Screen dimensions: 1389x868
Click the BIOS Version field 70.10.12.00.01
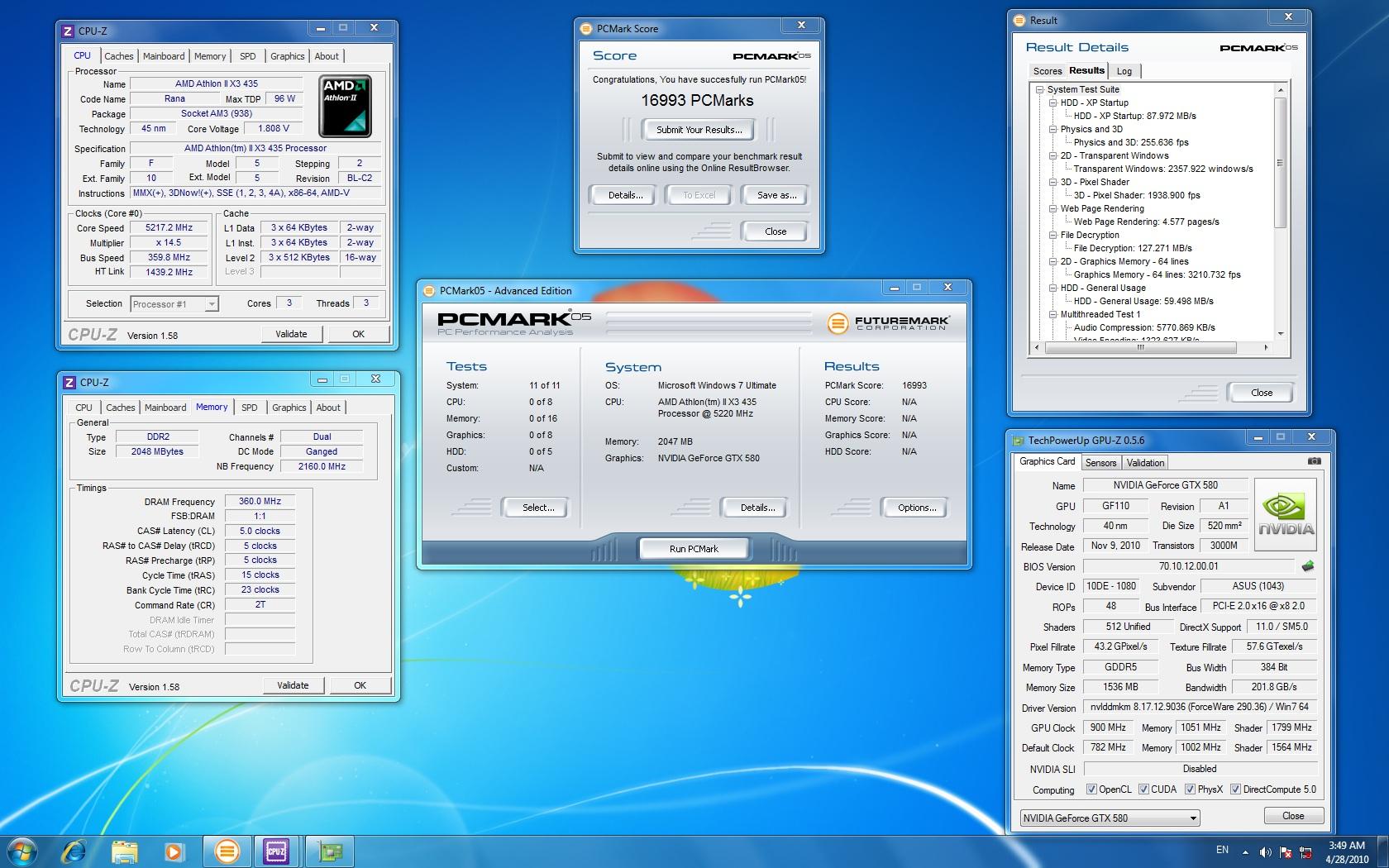click(1189, 566)
